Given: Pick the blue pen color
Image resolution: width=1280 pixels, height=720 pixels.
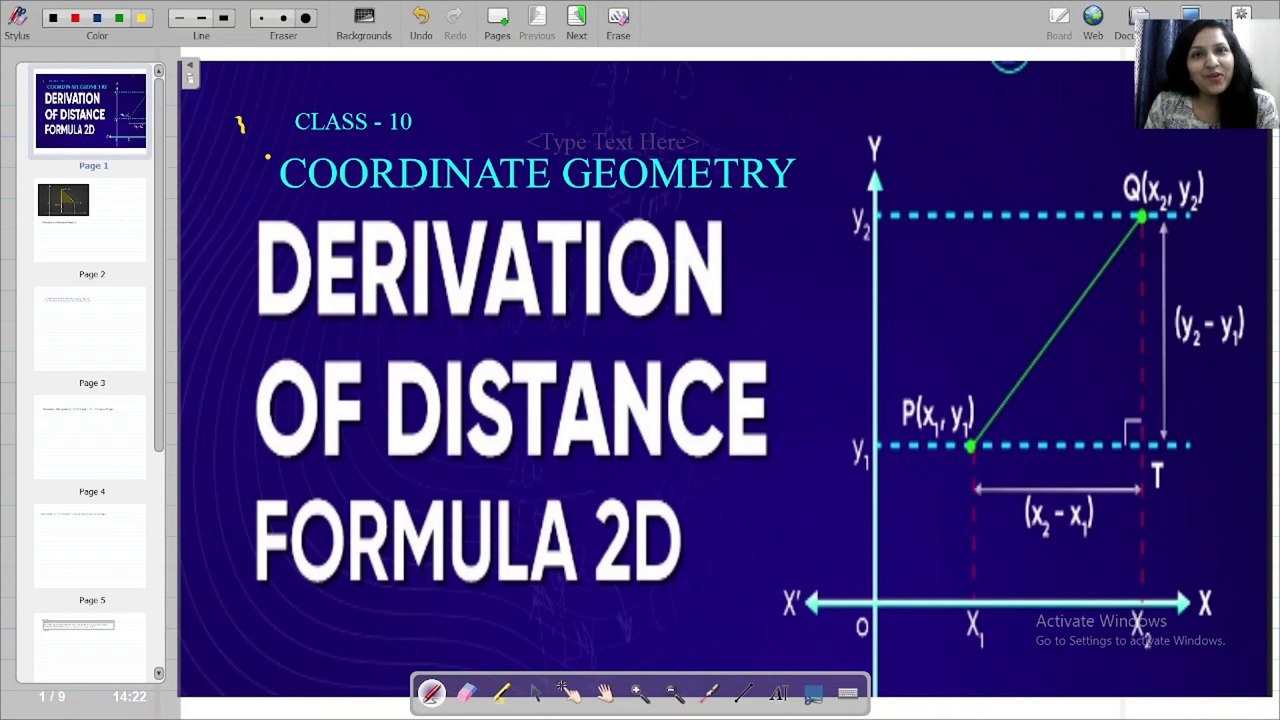Looking at the screenshot, I should [x=97, y=18].
